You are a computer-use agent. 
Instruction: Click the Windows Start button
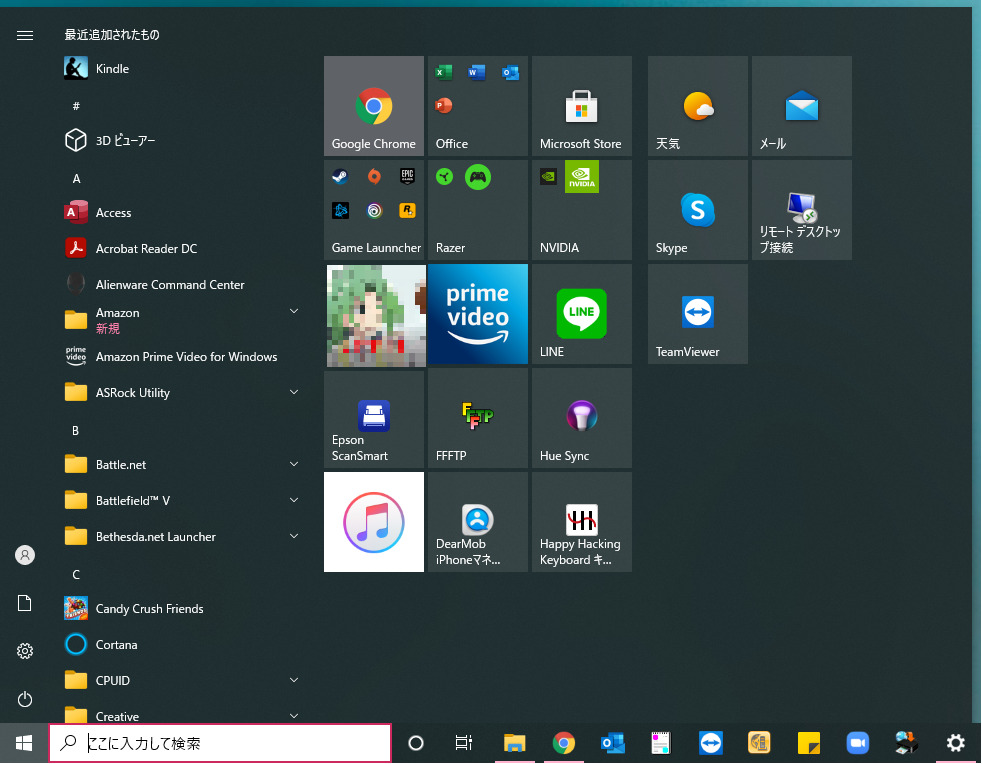point(24,743)
